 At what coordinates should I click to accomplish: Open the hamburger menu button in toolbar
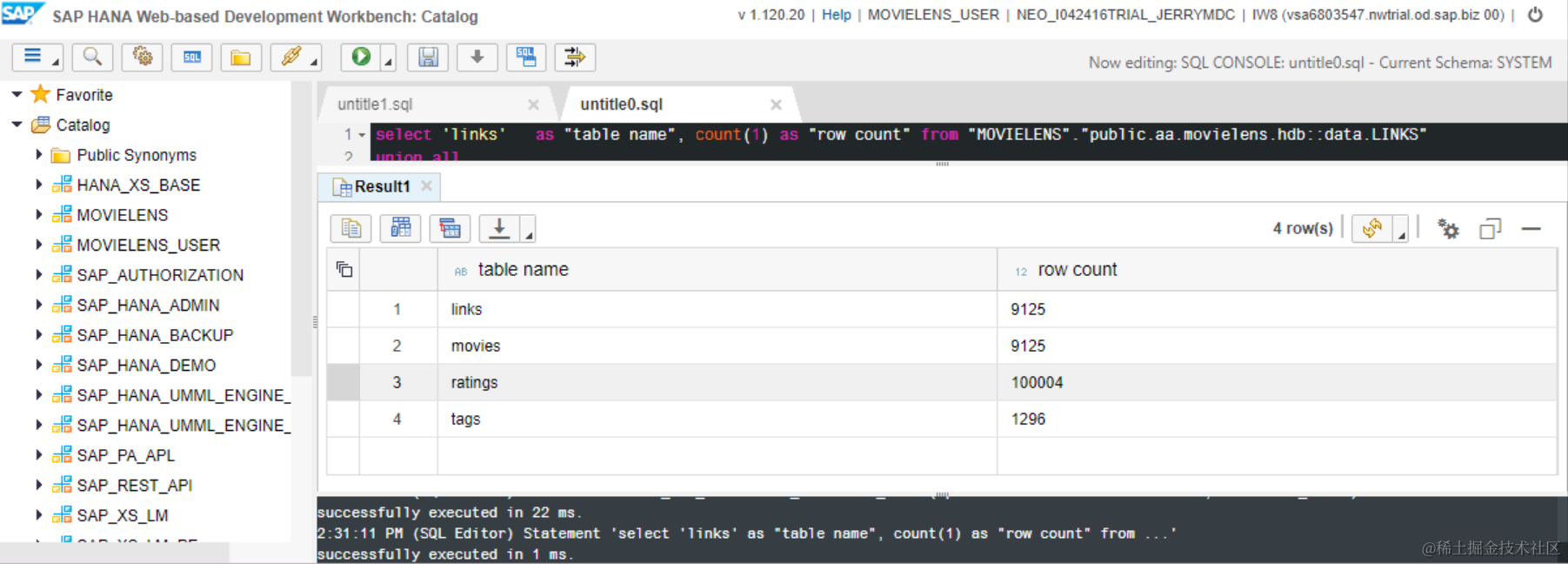click(x=32, y=57)
